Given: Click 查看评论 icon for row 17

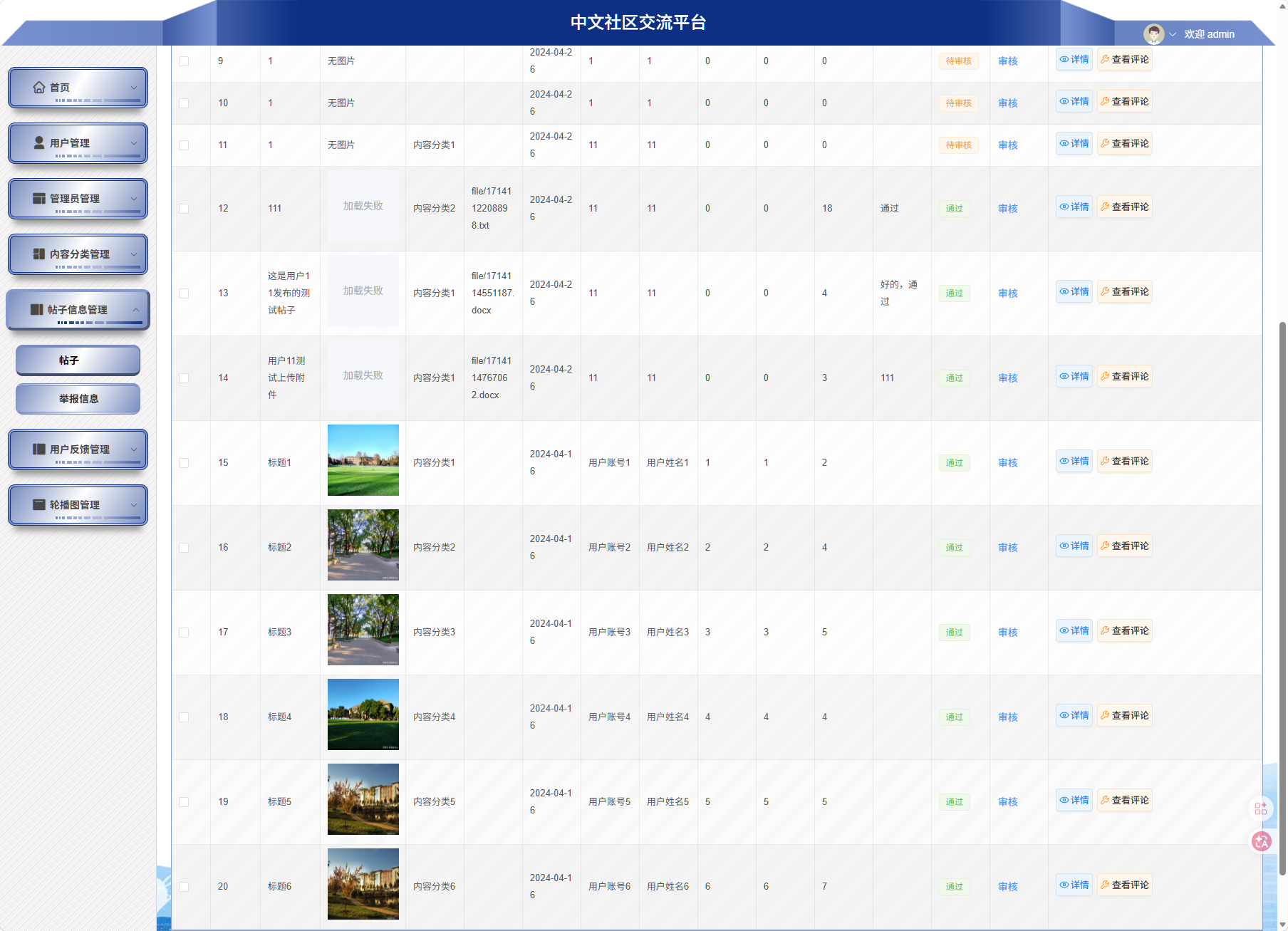Looking at the screenshot, I should [1105, 630].
